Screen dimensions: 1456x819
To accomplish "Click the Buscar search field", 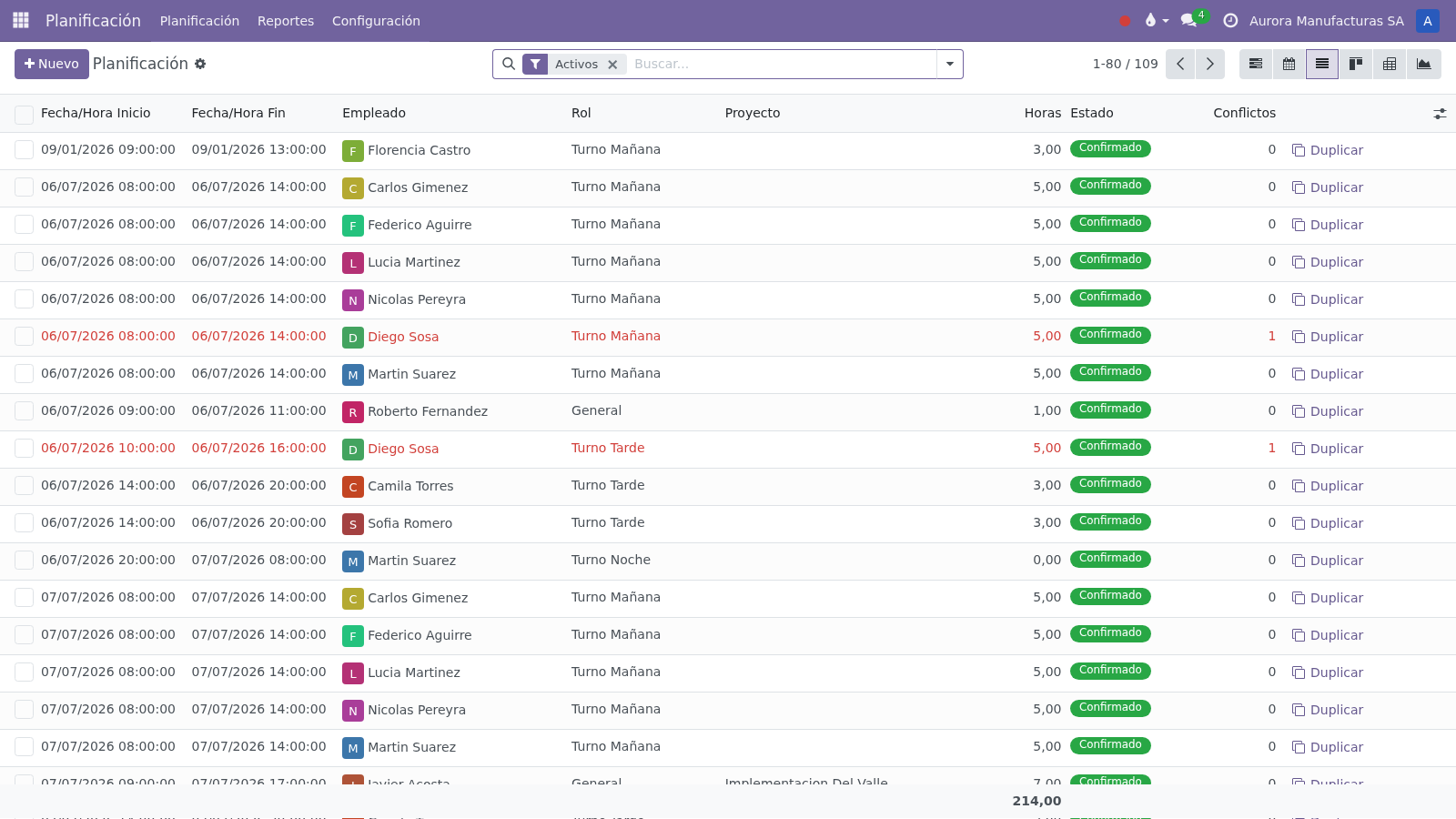I will 783,64.
